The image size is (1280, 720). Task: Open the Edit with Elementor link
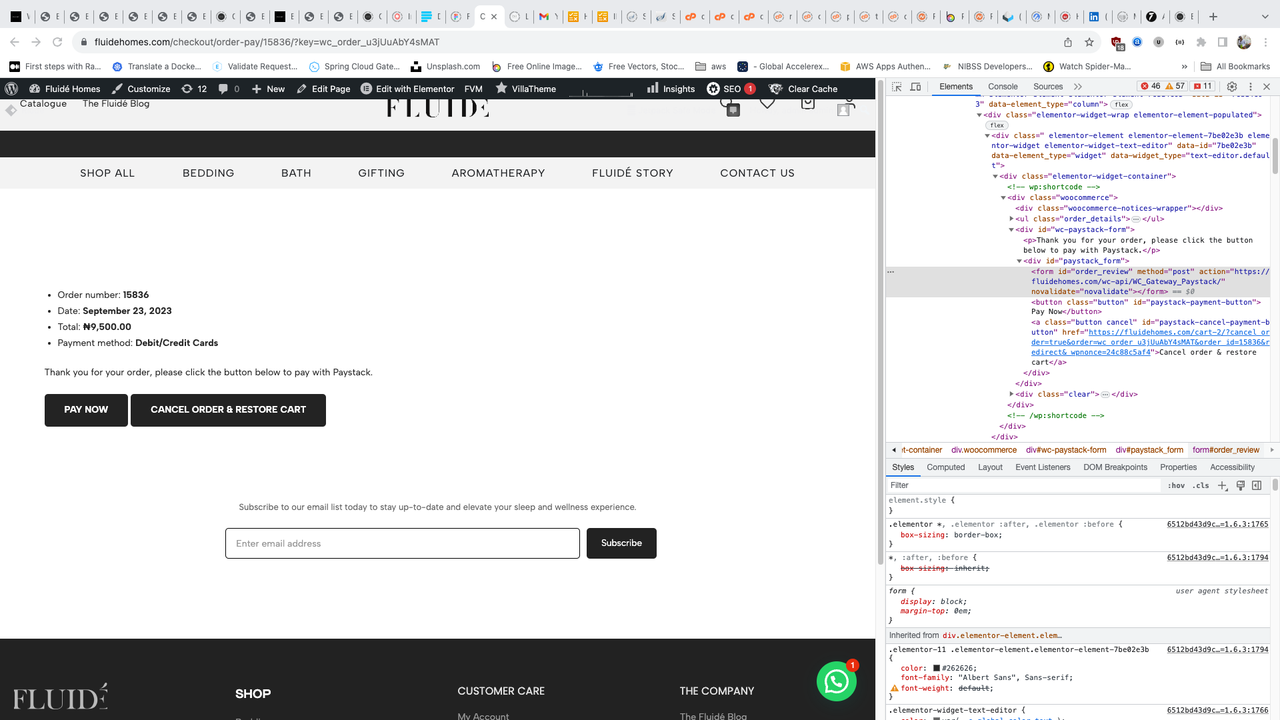[x=414, y=88]
